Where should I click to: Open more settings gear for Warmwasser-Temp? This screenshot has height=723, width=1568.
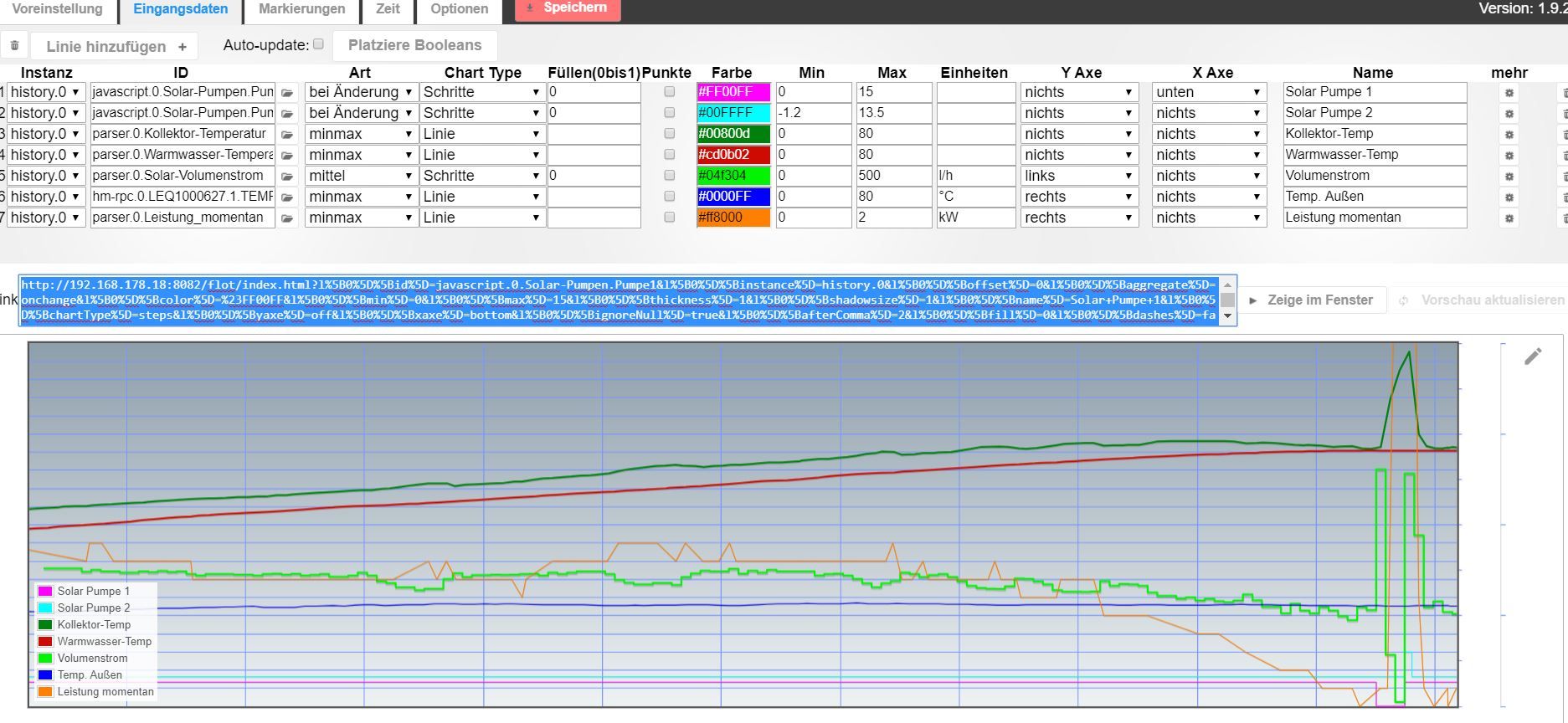coord(1509,156)
